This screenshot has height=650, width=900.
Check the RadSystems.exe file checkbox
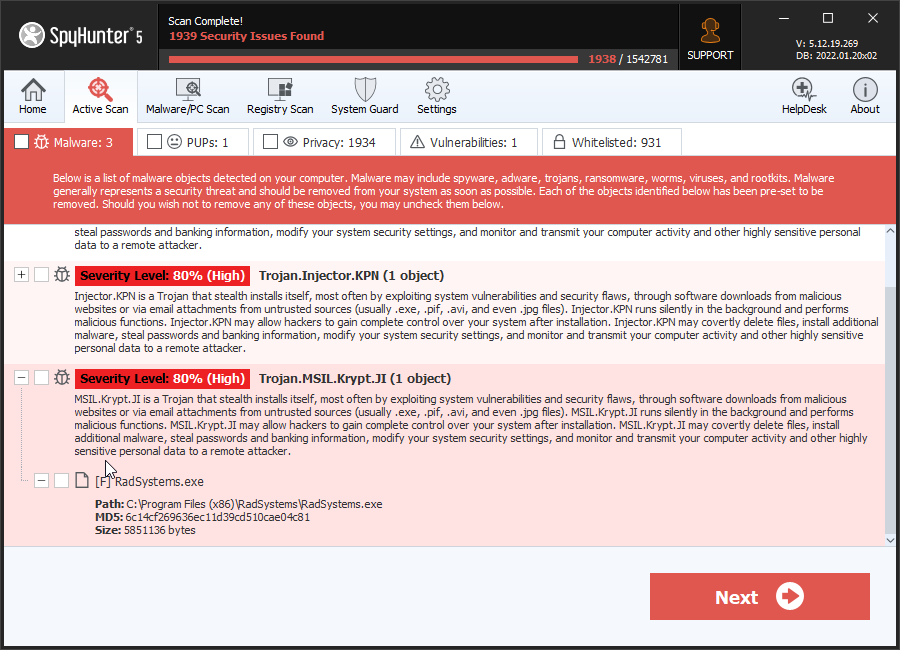tap(61, 480)
